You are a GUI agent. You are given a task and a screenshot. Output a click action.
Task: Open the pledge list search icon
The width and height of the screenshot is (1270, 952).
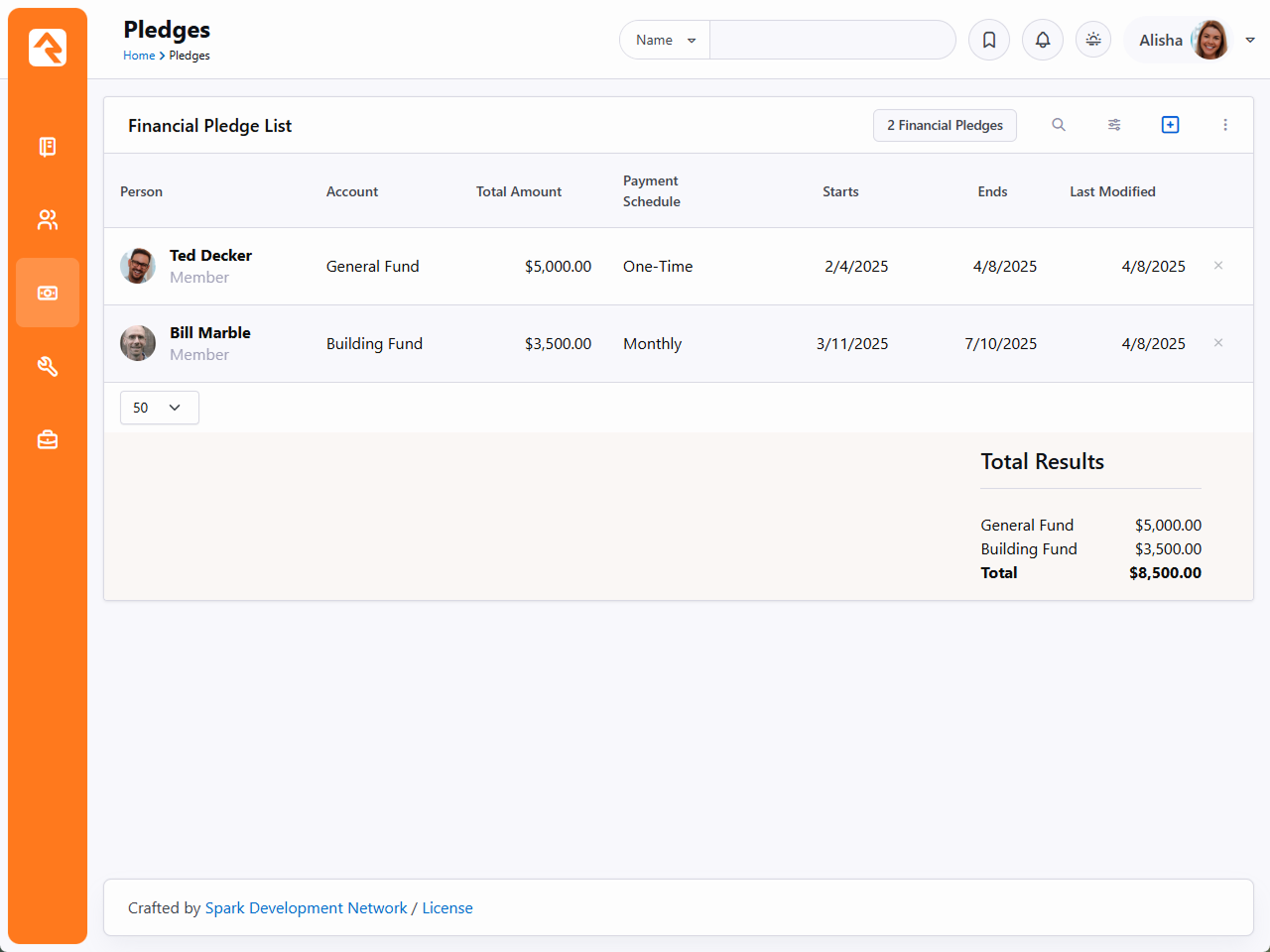pyautogui.click(x=1059, y=125)
